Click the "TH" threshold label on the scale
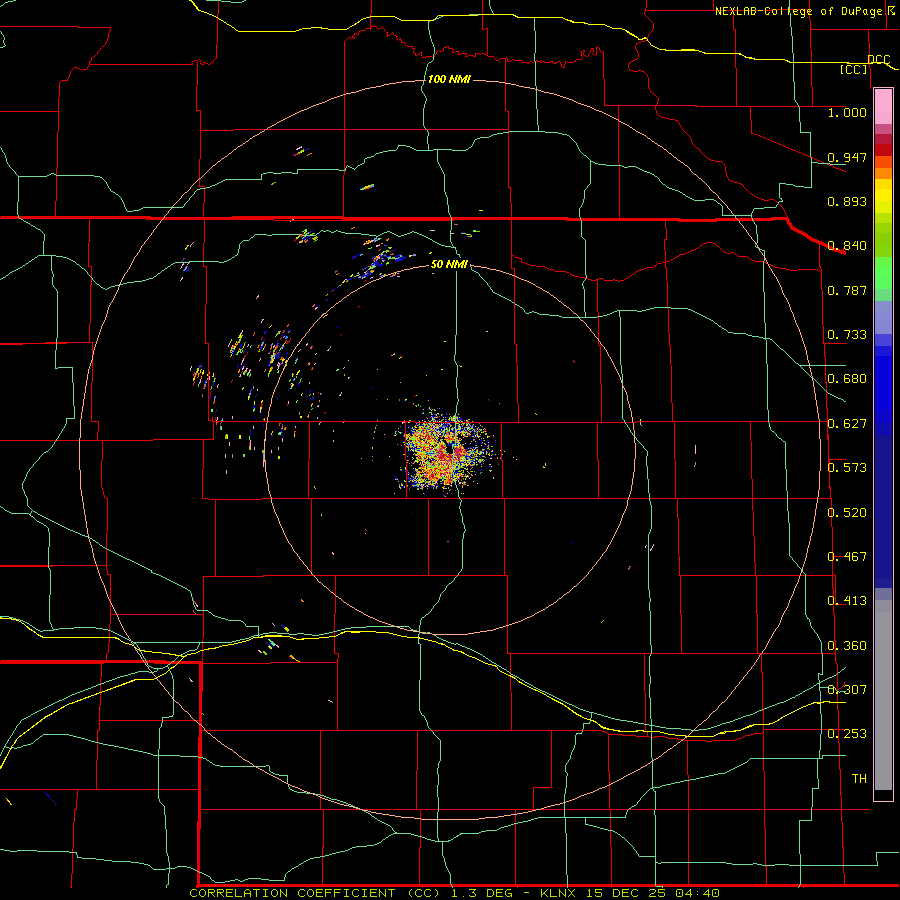This screenshot has height=900, width=900. tap(859, 779)
